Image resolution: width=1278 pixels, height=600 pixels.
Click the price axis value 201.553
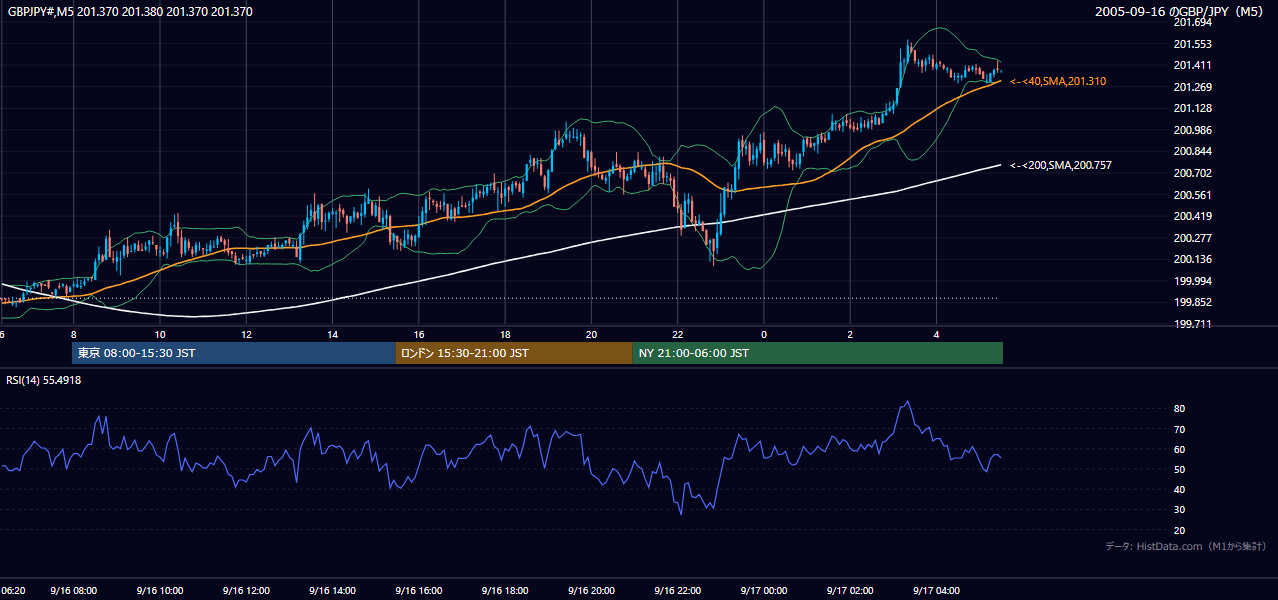pyautogui.click(x=1192, y=45)
